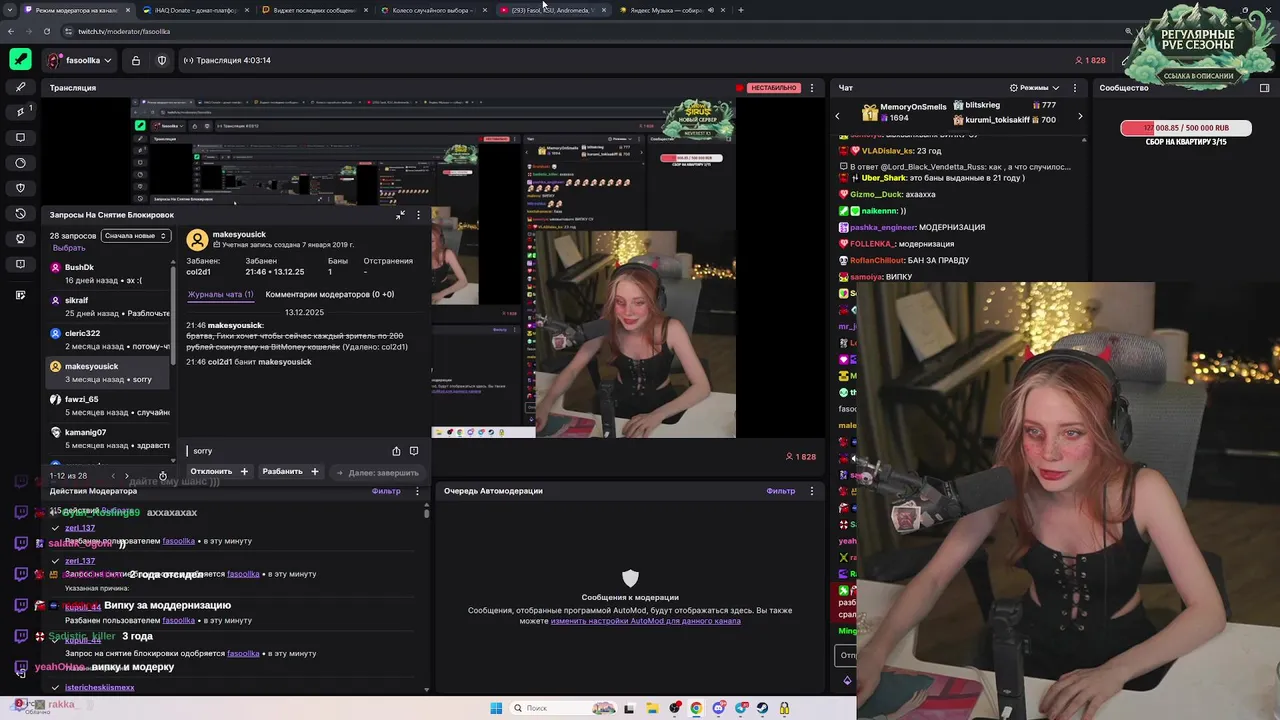Open the Очередь Автомодерации options menu
Image resolution: width=1280 pixels, height=720 pixels.
coord(812,491)
